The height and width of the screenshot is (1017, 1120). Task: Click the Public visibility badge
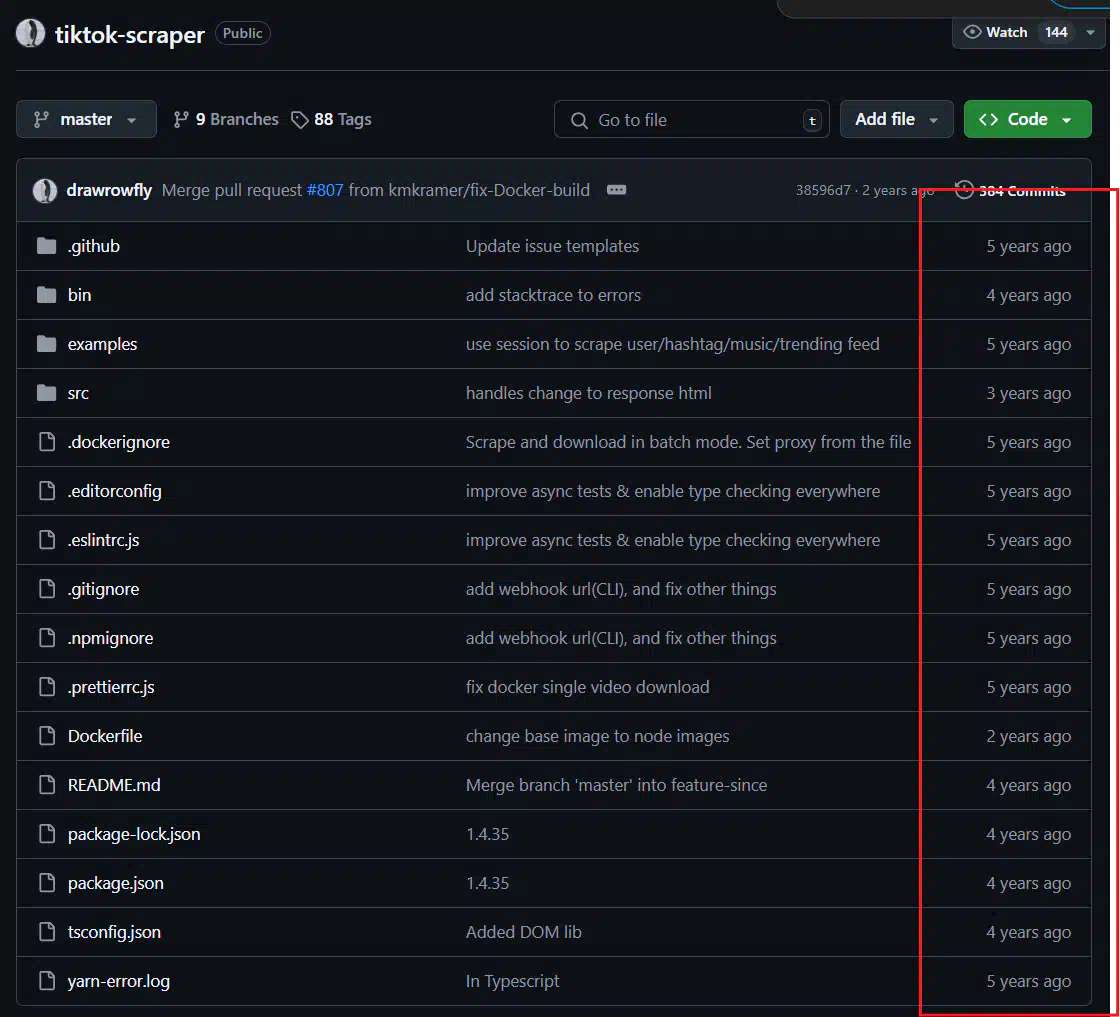pyautogui.click(x=243, y=33)
